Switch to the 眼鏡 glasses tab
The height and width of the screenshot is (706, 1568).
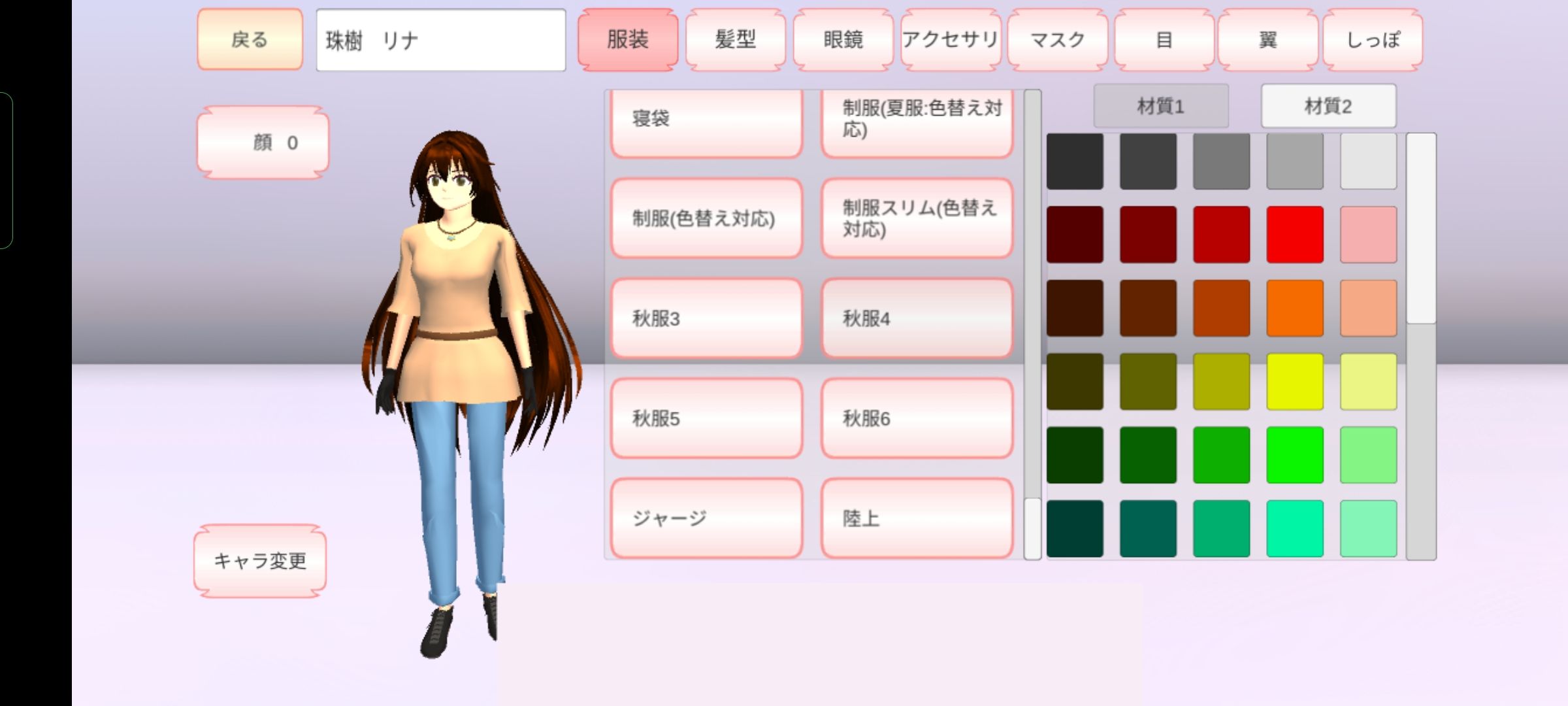843,40
